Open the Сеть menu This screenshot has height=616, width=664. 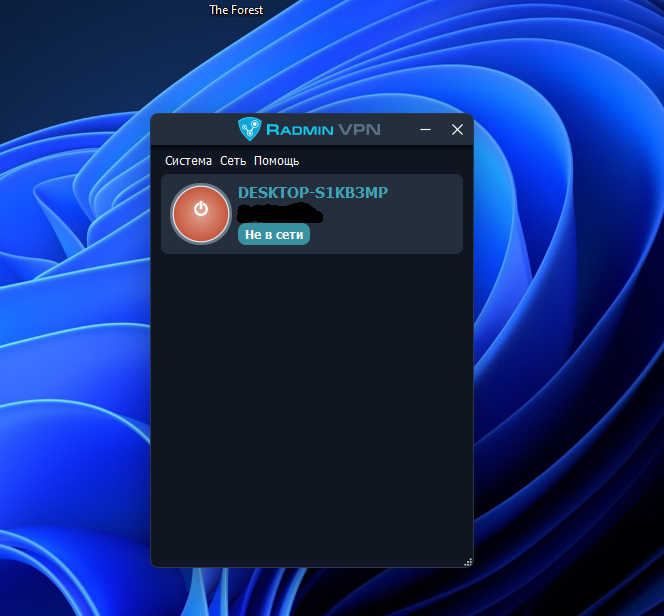(x=233, y=161)
